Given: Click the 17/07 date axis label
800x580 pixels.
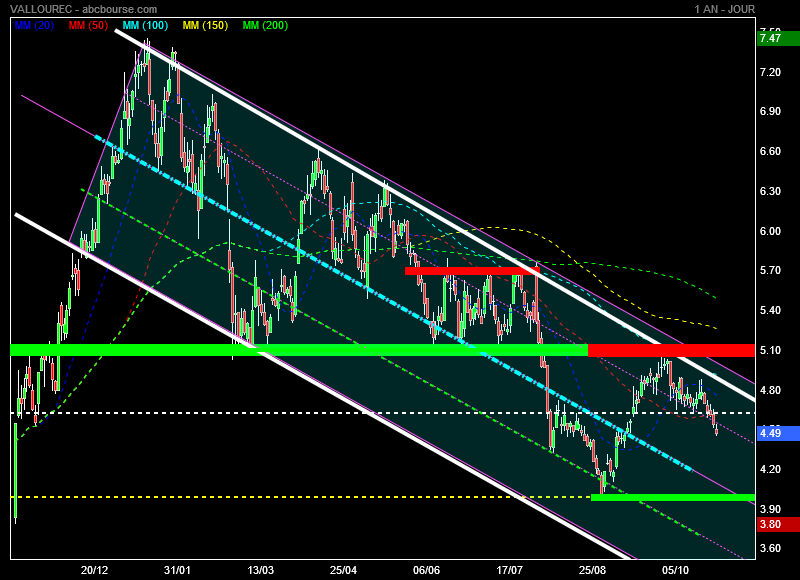Looking at the screenshot, I should point(509,570).
